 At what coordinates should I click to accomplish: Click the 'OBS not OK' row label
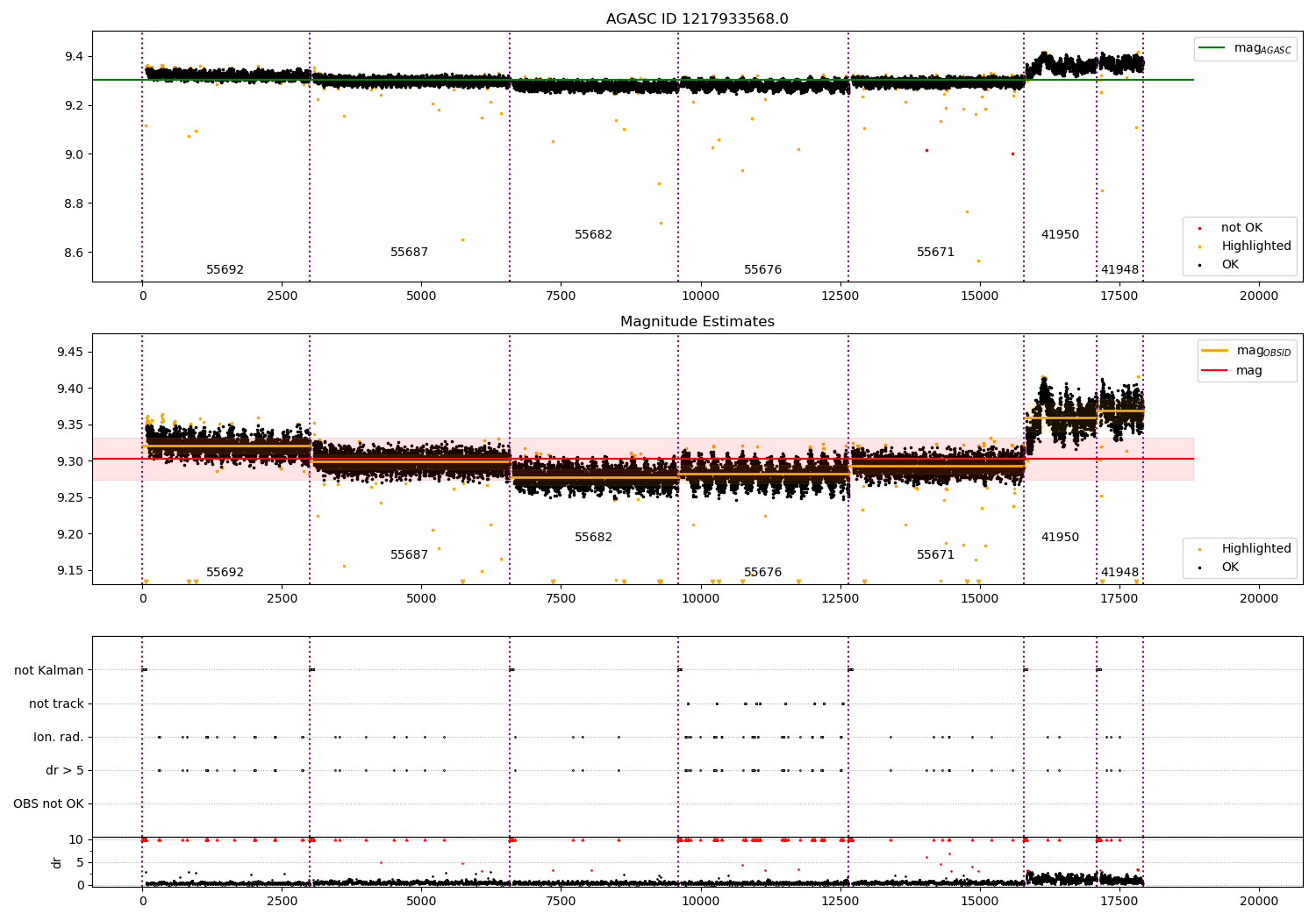(x=48, y=804)
